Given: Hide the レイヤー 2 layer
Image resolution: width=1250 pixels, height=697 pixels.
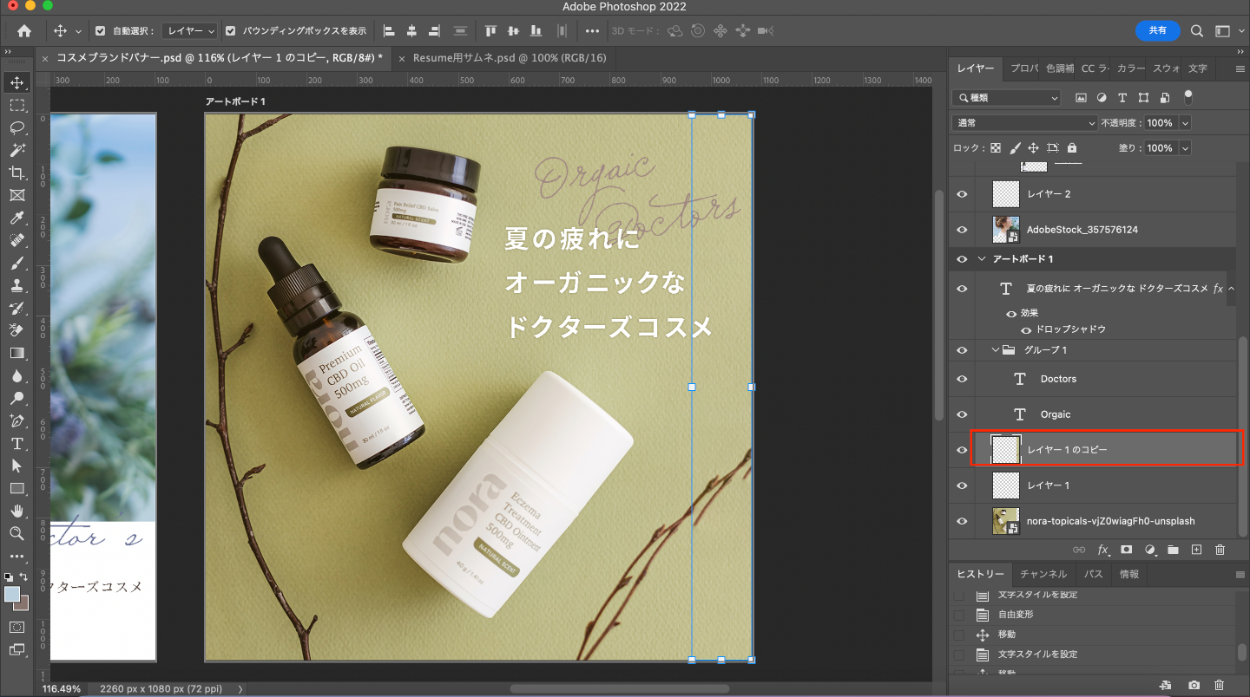Looking at the screenshot, I should click(962, 194).
